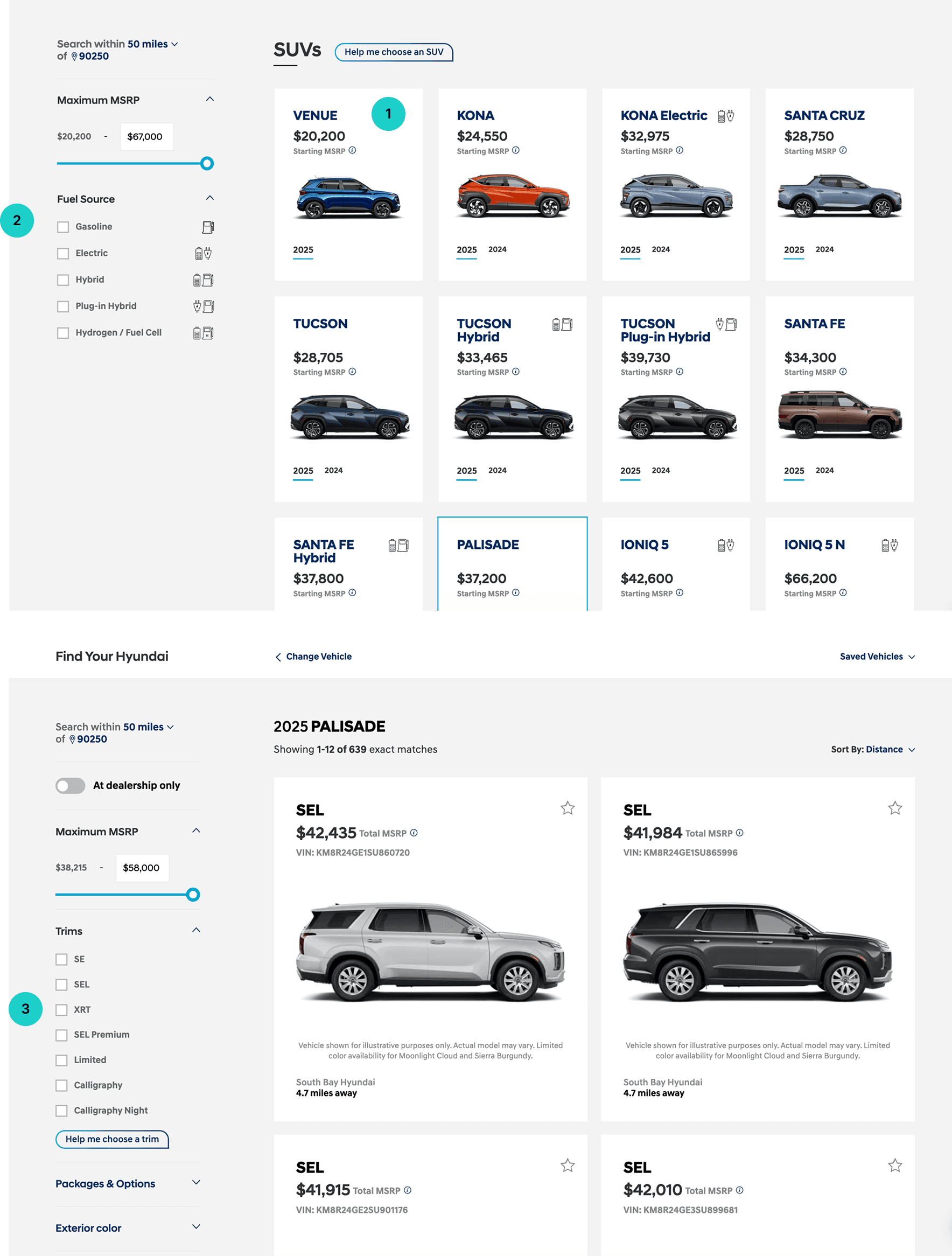
Task: Click the $58,000 maximum MSRP input field
Action: (x=143, y=868)
